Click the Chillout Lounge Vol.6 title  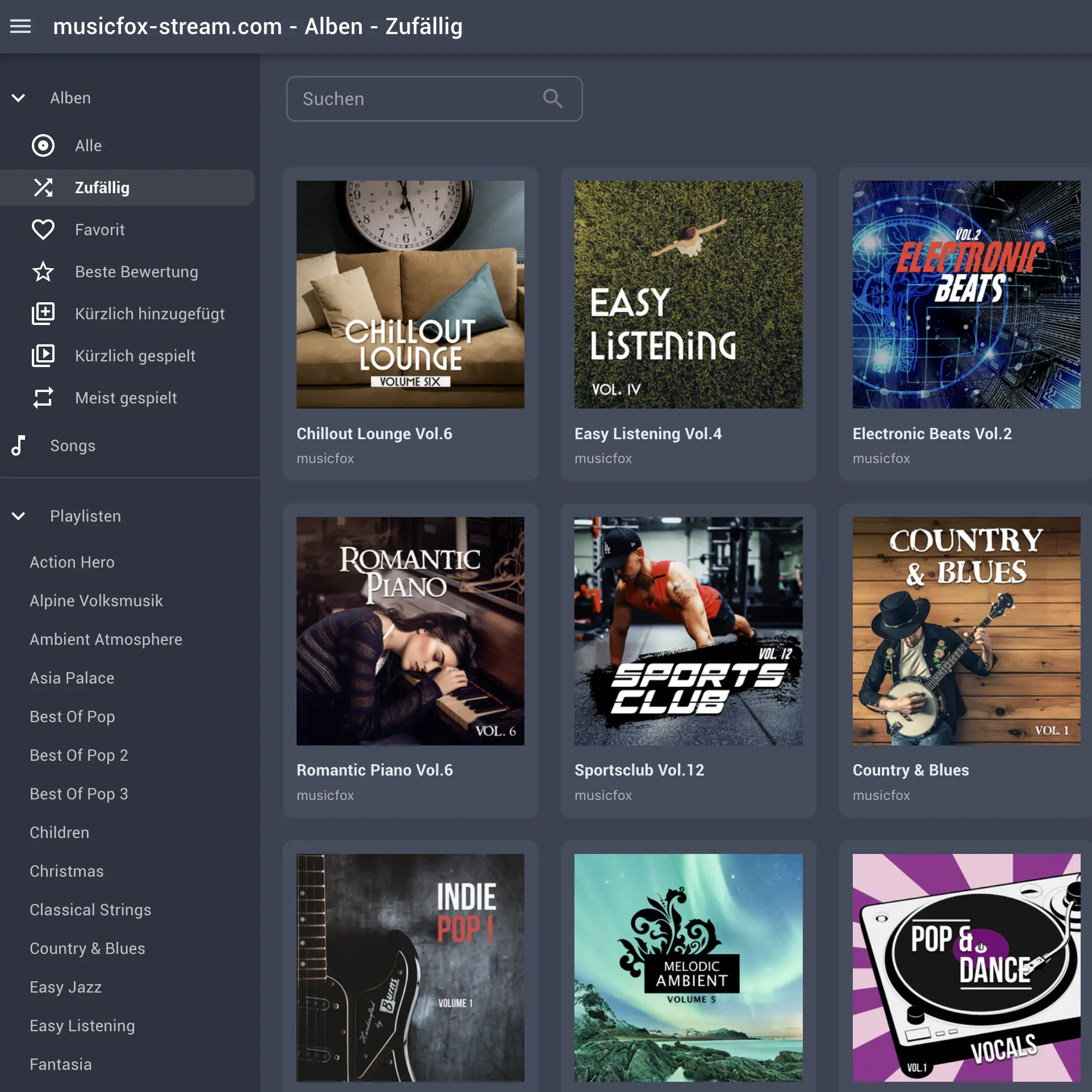pos(374,434)
